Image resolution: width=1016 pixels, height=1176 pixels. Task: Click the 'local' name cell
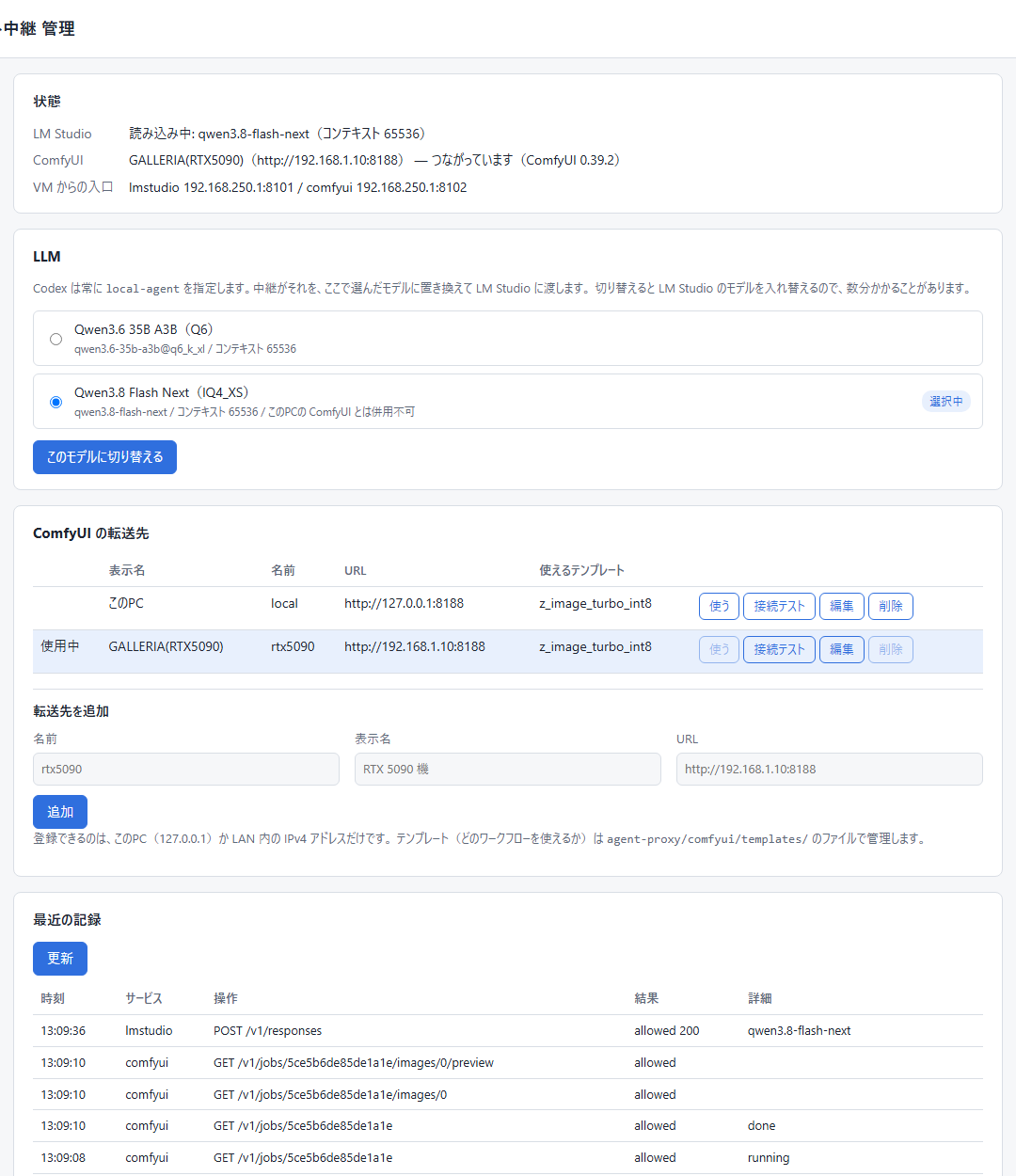tap(284, 603)
